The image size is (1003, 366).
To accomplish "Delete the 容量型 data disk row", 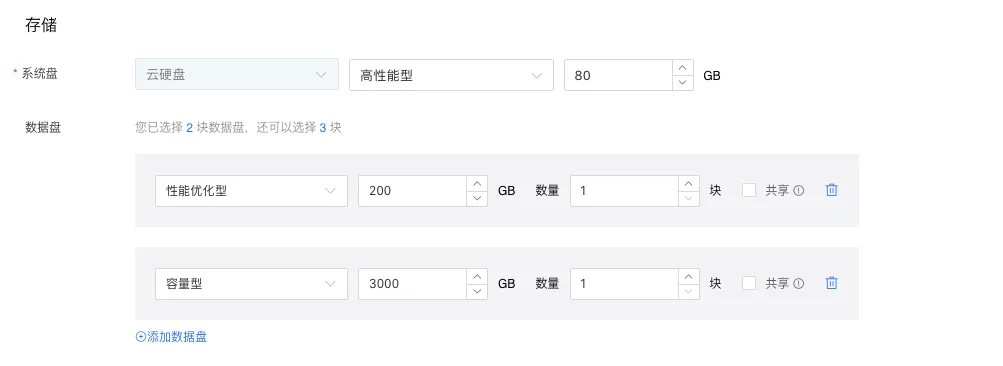I will tap(831, 283).
